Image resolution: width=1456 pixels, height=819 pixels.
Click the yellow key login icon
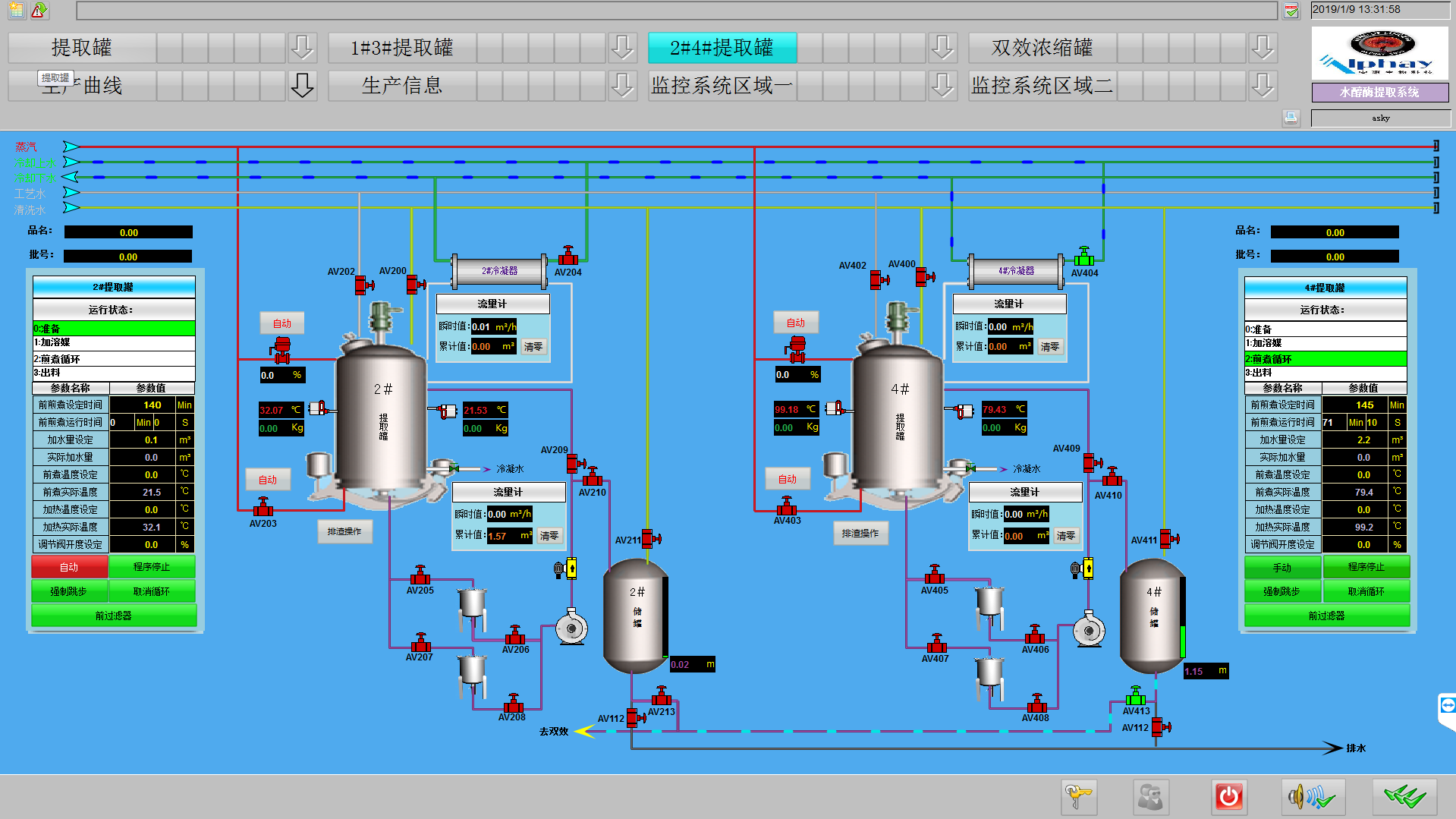(1078, 797)
